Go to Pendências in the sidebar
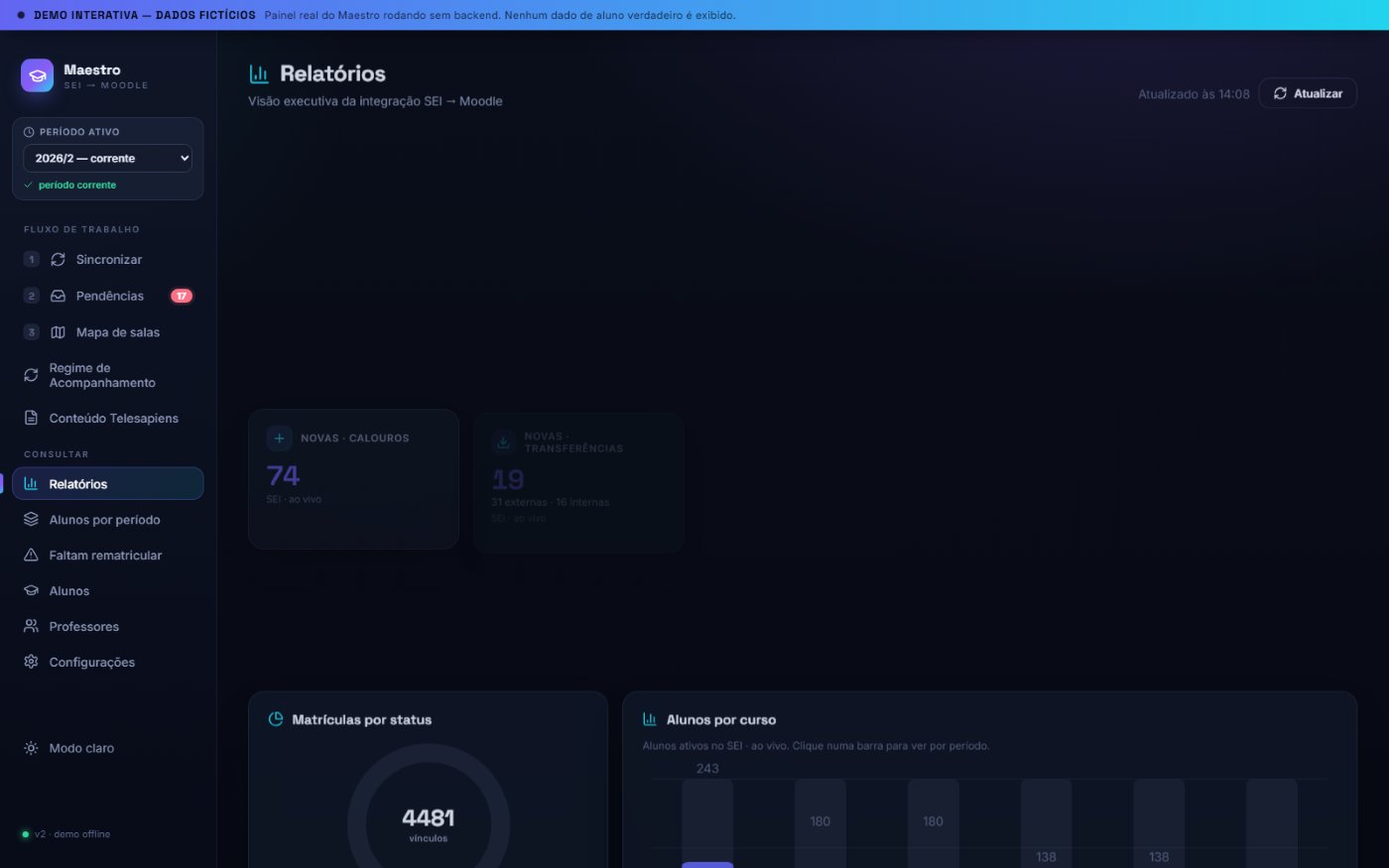This screenshot has height=868, width=1389. click(107, 296)
